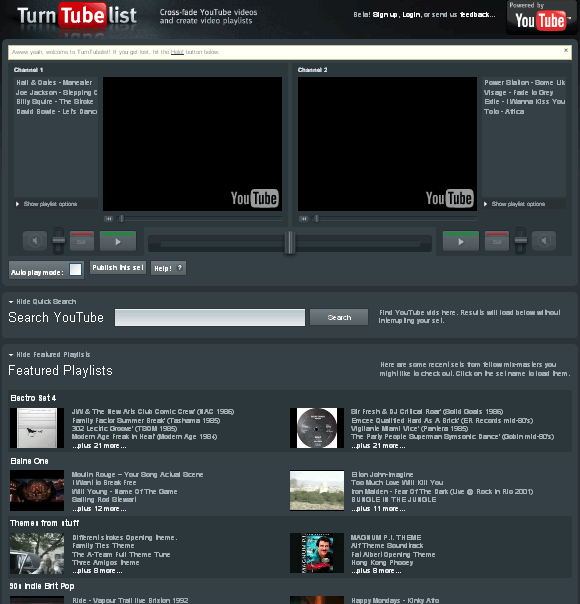Play the Channel 1 video
The image size is (580, 604).
118,241
